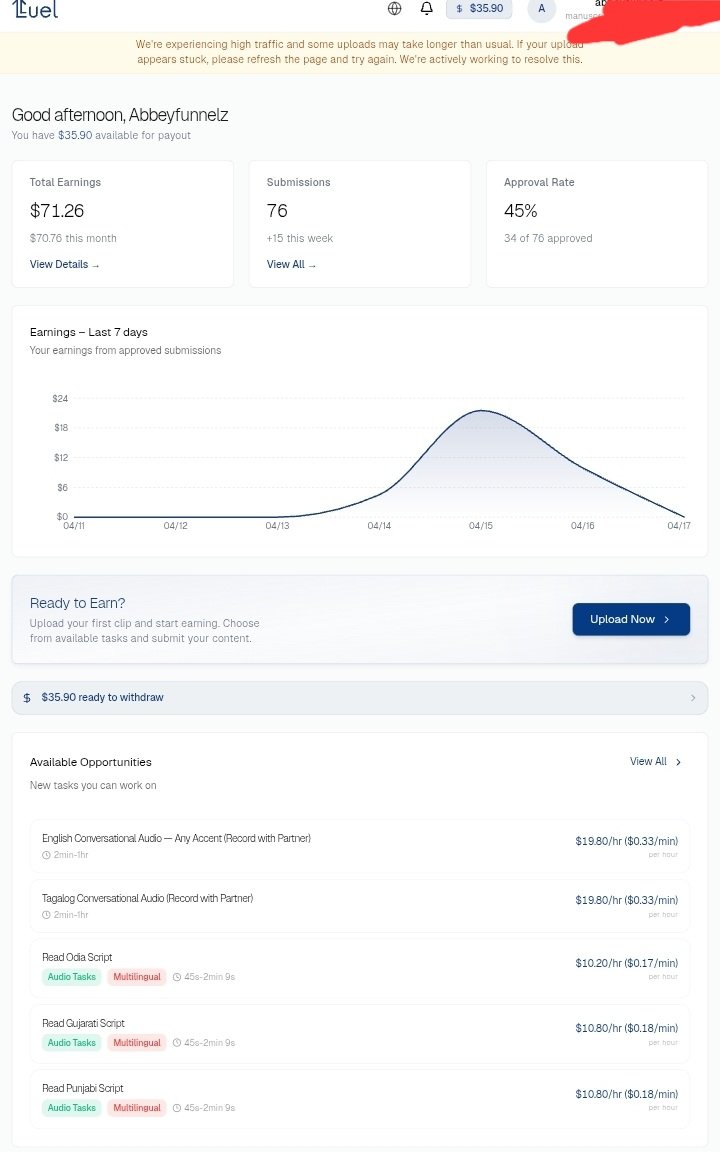Click the '+15 this week' text
The height and width of the screenshot is (1152, 720).
(300, 238)
